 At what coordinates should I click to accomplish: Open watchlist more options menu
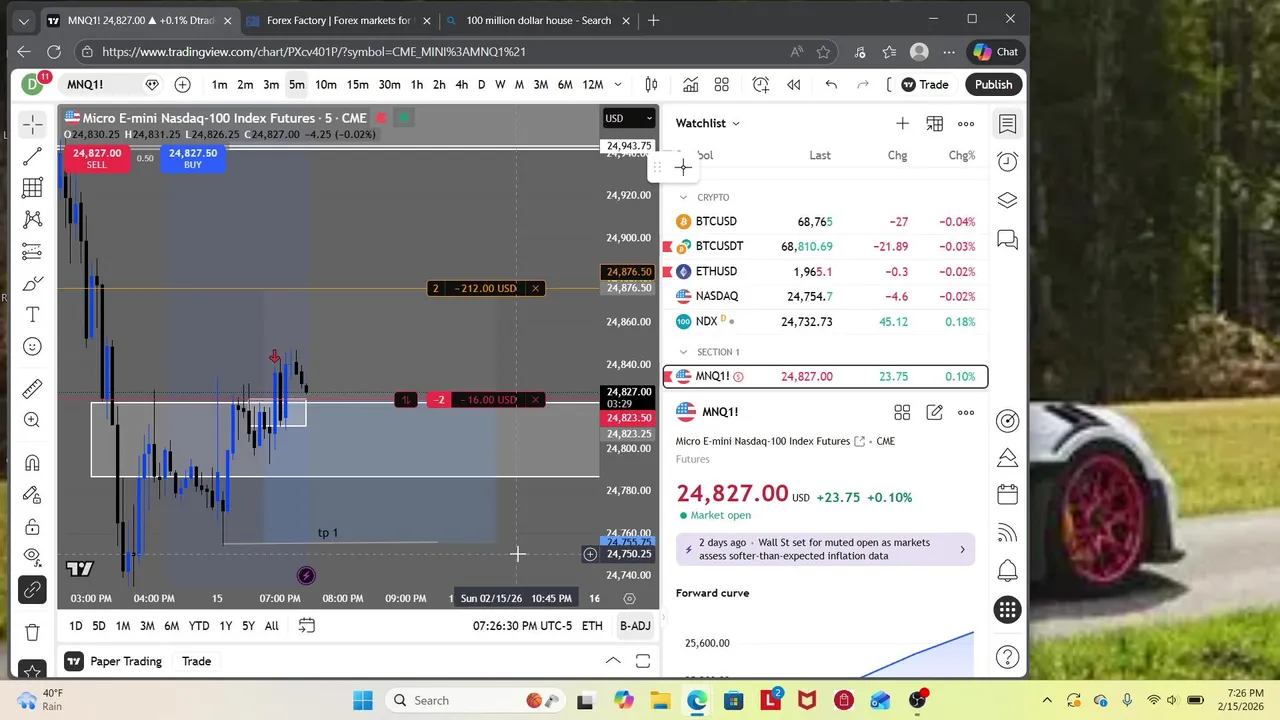coord(966,123)
